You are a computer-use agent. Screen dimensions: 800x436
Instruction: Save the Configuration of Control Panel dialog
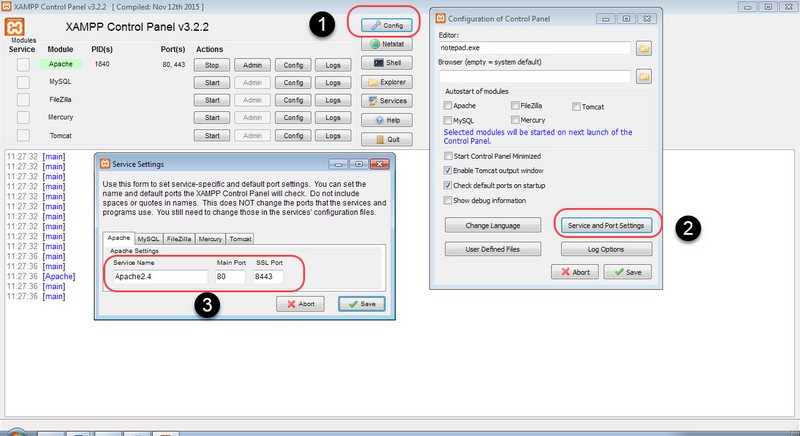[628, 272]
